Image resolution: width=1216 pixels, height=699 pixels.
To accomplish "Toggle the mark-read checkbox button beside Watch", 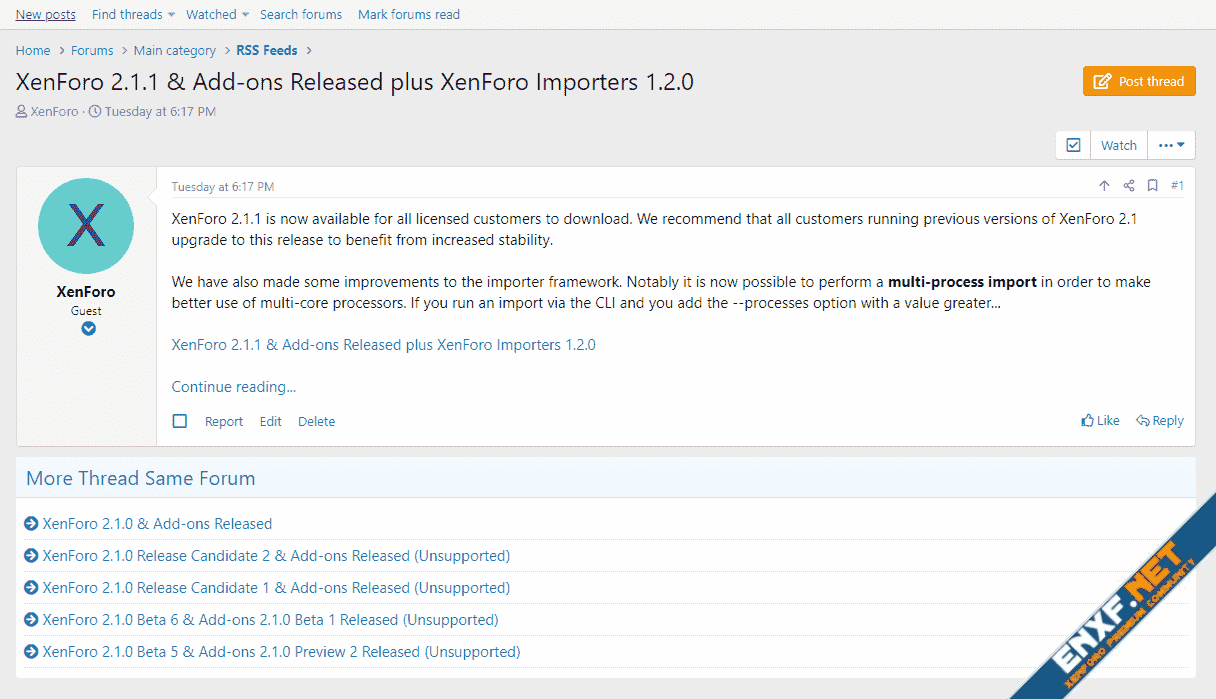I will click(x=1073, y=145).
